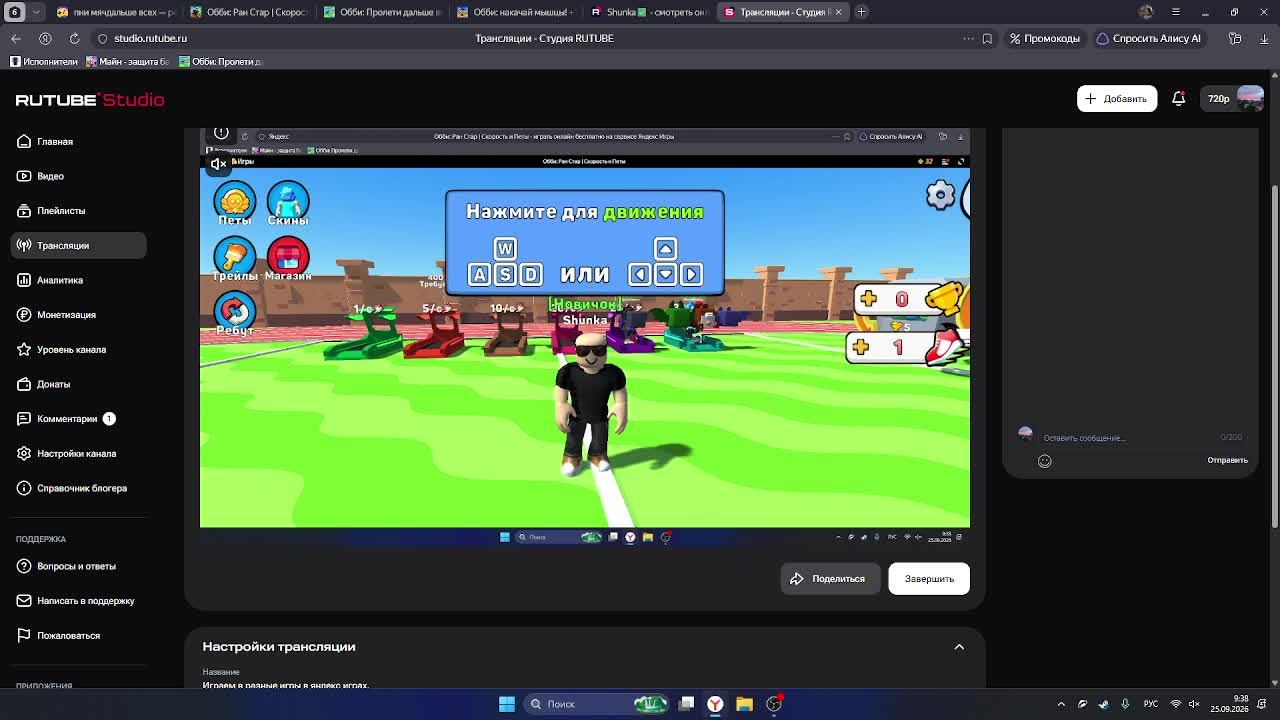The width and height of the screenshot is (1280, 720).
Task: Open the browser page options ellipsis
Action: [968, 38]
